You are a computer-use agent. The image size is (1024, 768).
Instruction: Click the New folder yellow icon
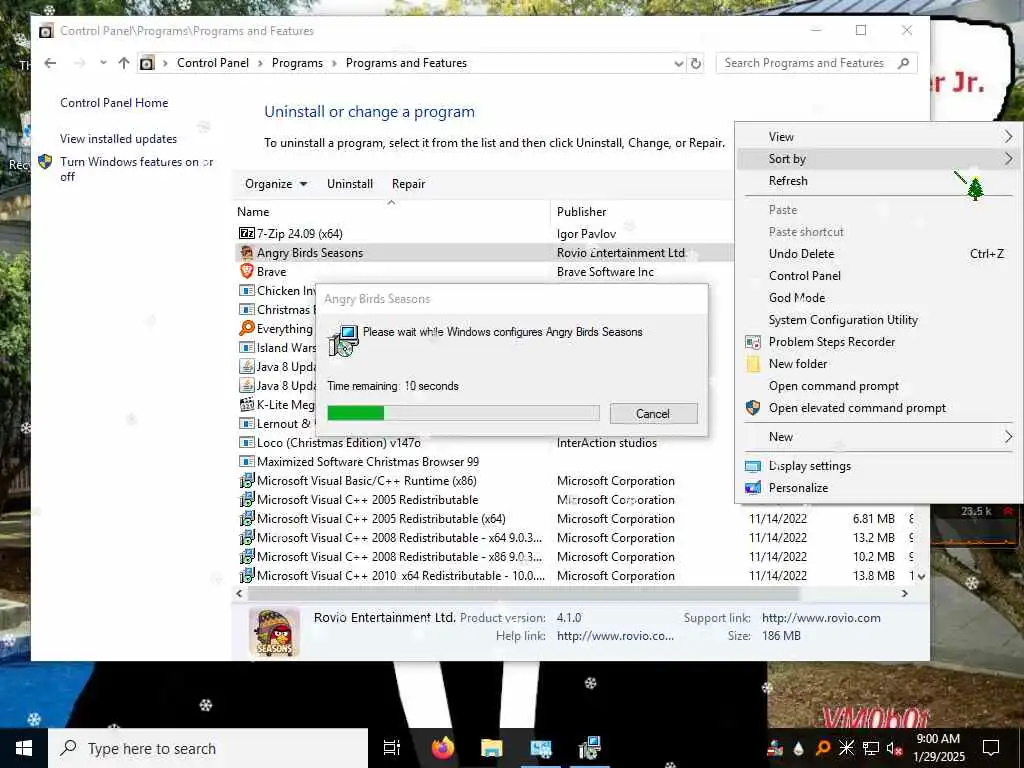tap(753, 364)
